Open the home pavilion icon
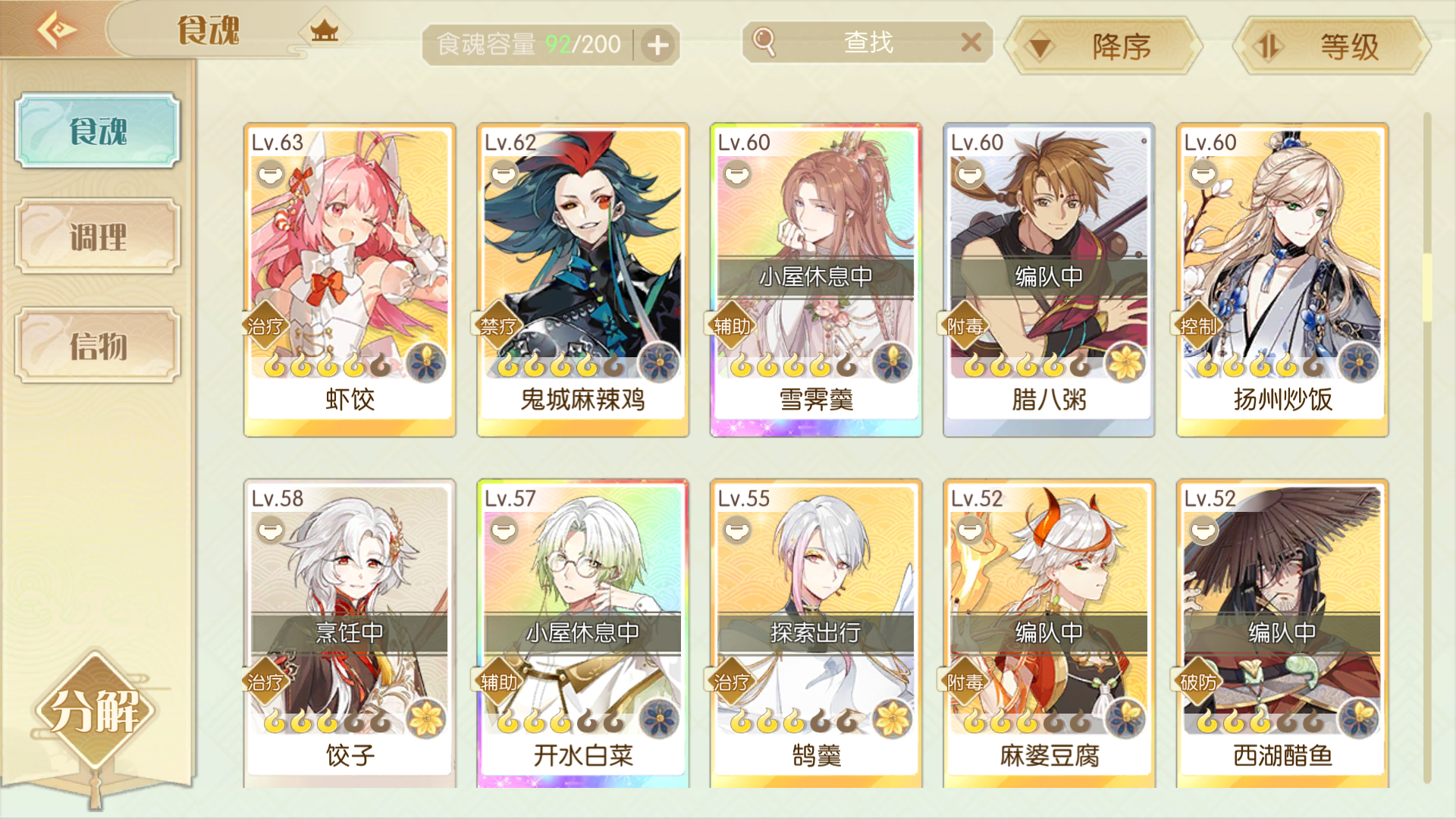 coord(325,32)
